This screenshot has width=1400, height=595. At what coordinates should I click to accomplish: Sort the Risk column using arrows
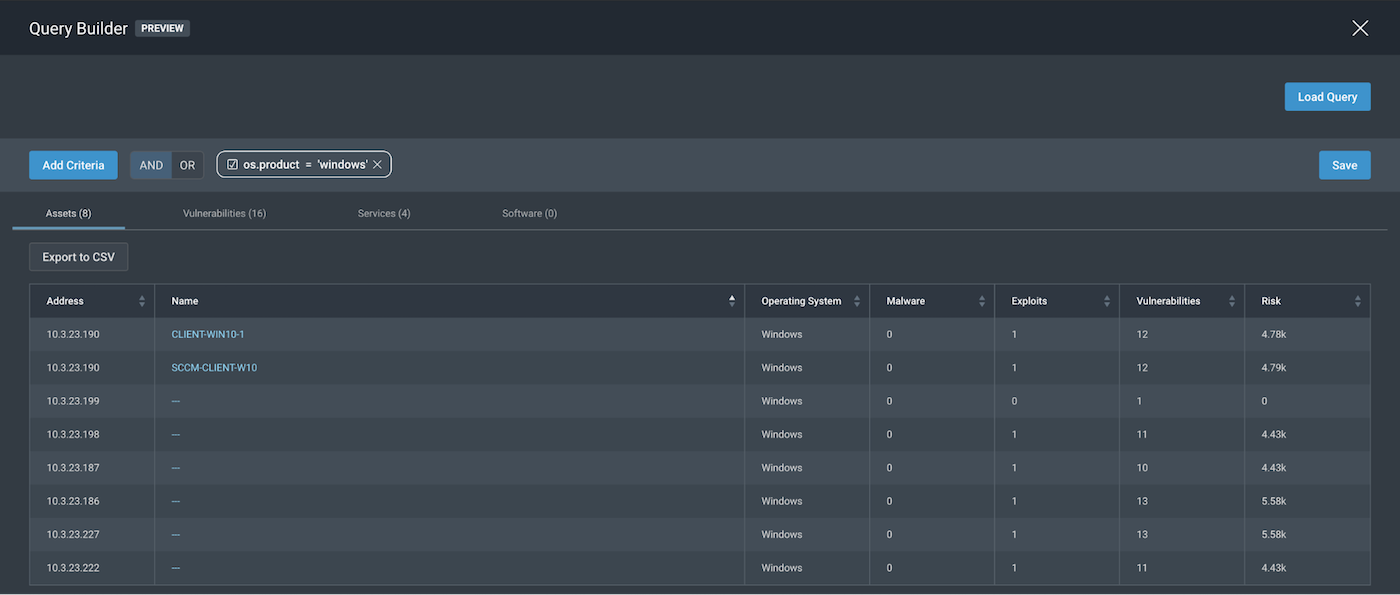[1357, 301]
